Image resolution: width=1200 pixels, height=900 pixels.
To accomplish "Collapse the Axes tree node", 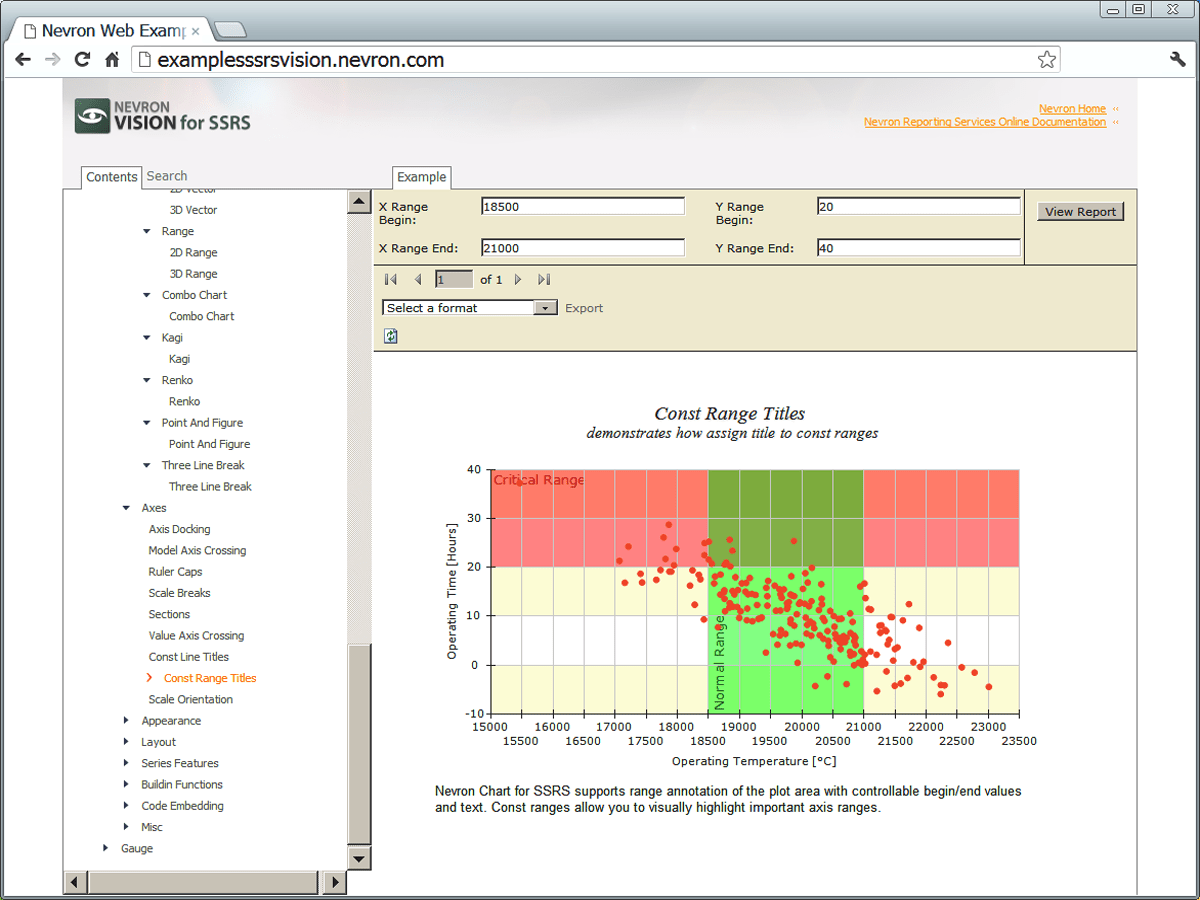I will pyautogui.click(x=126, y=507).
